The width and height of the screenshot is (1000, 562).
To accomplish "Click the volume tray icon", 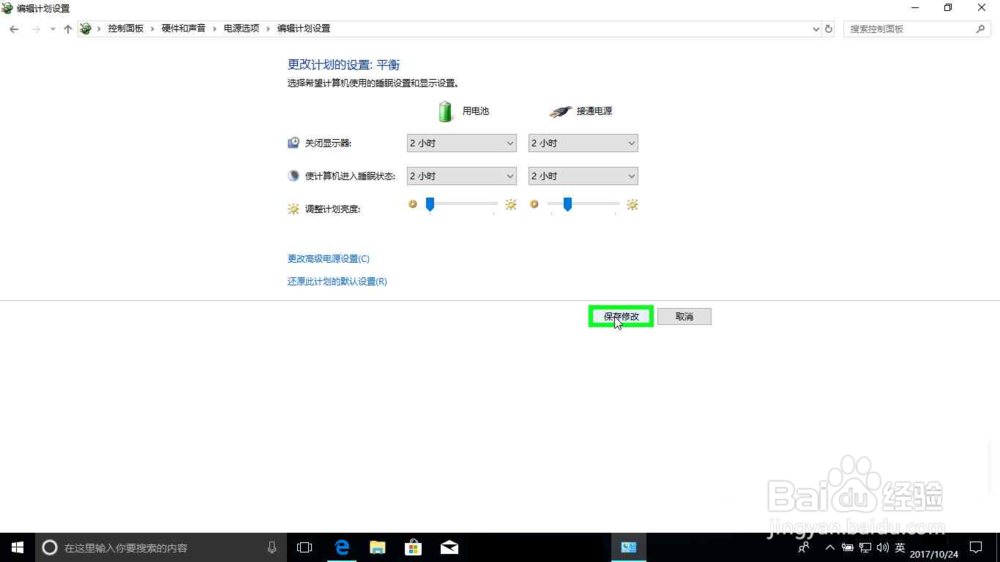I will [x=883, y=547].
